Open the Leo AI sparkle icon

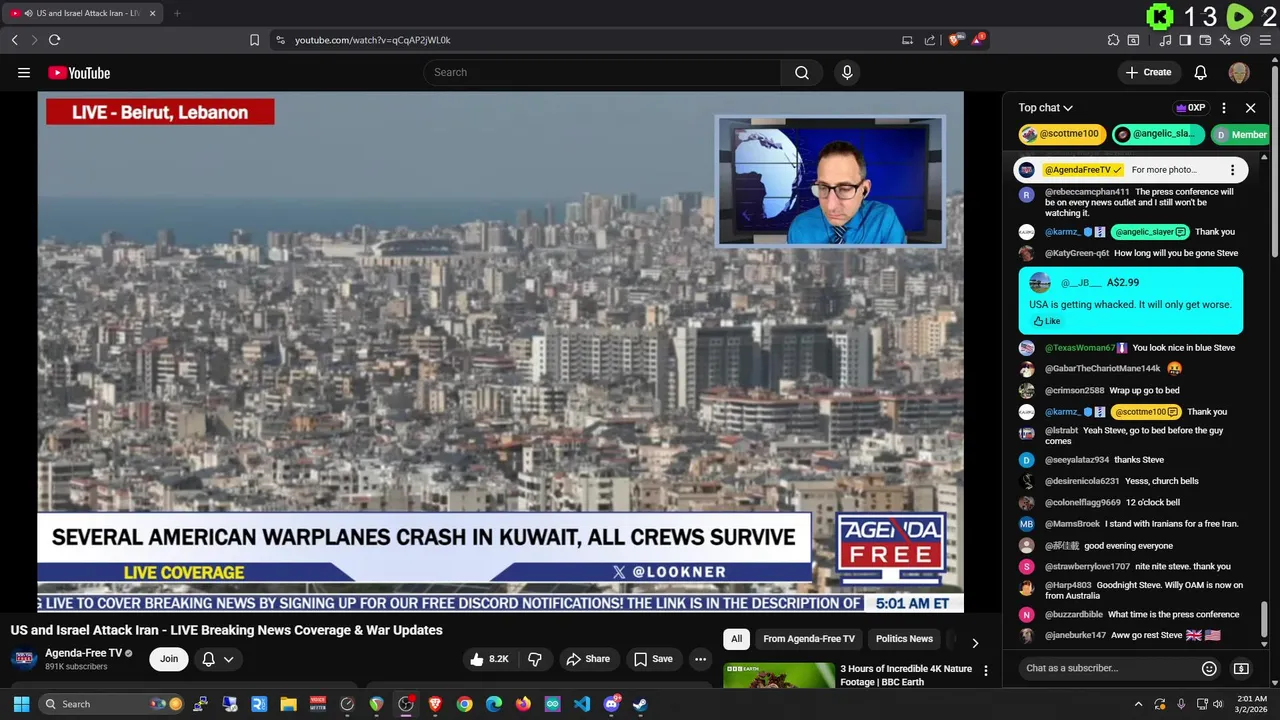click(1225, 40)
